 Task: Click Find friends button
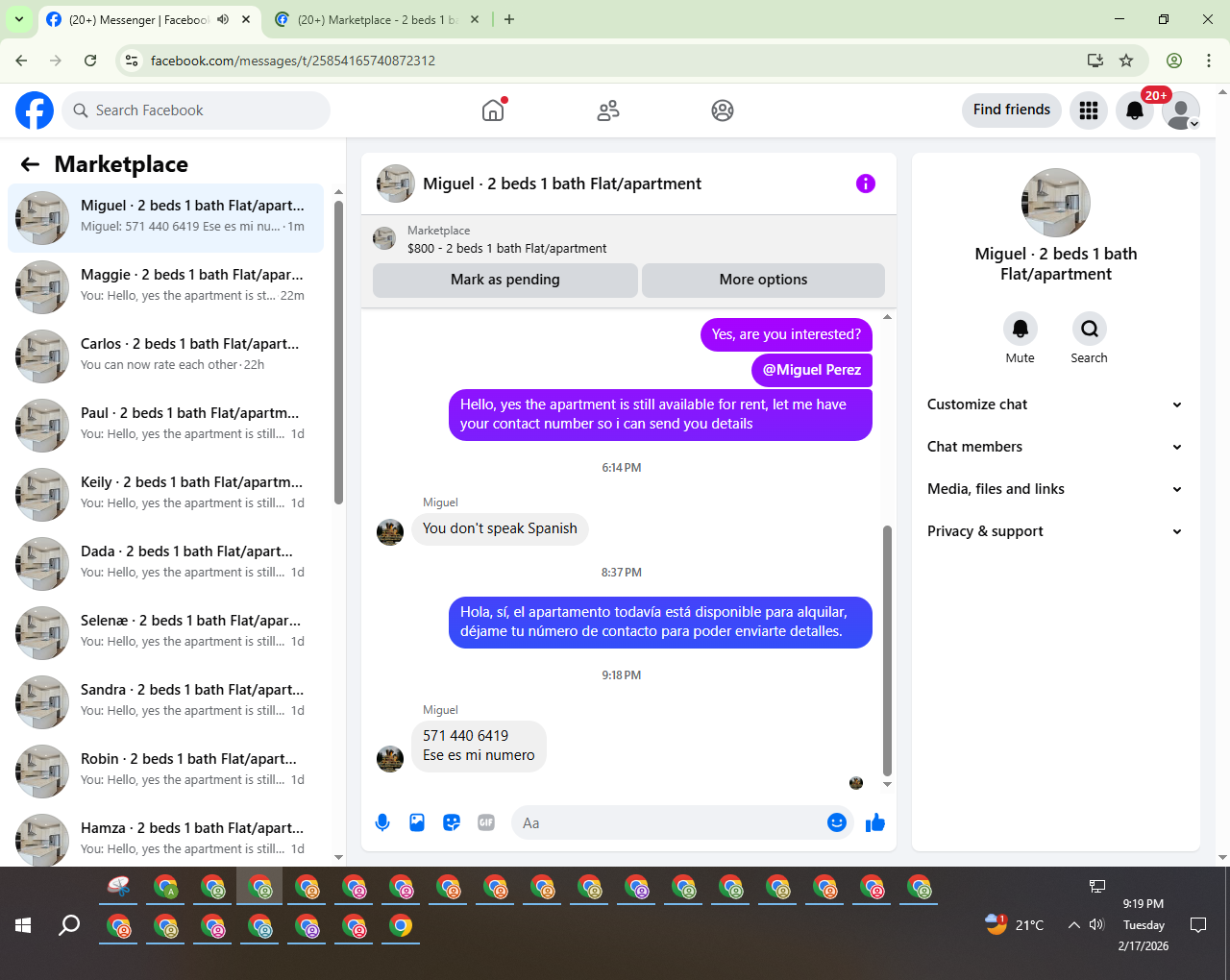[x=1012, y=110]
